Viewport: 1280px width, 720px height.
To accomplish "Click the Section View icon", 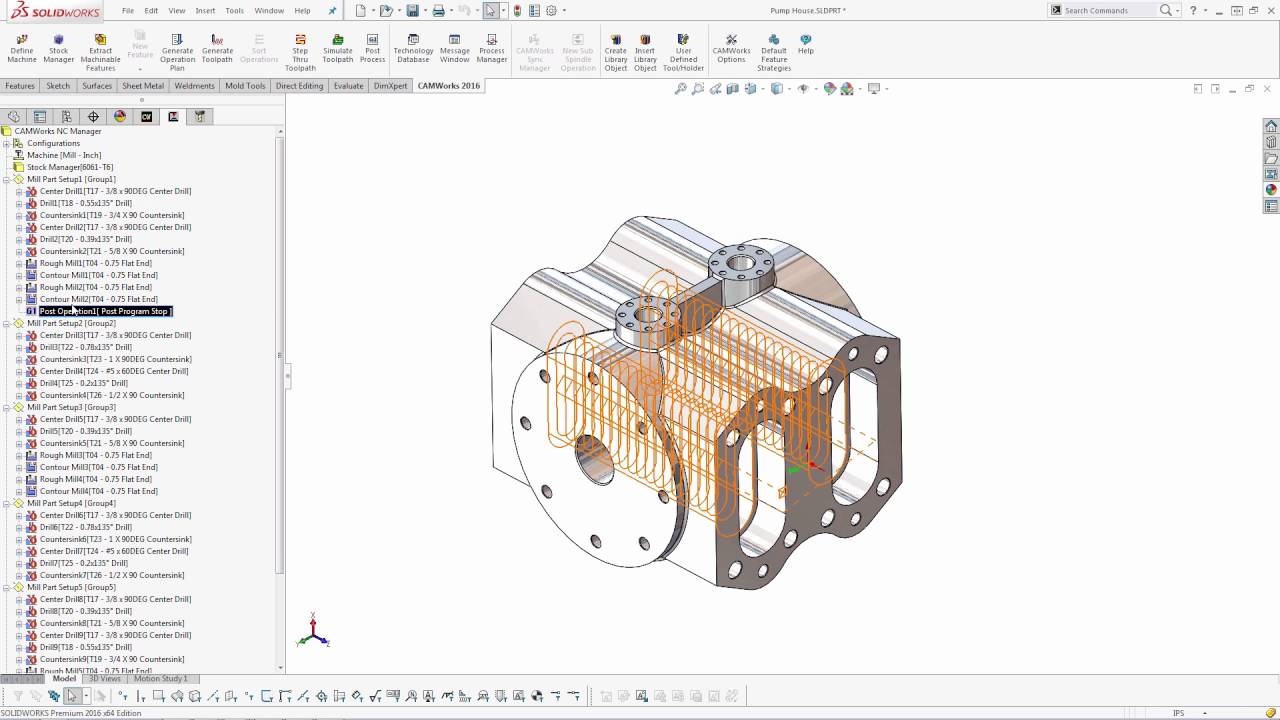I will click(734, 89).
